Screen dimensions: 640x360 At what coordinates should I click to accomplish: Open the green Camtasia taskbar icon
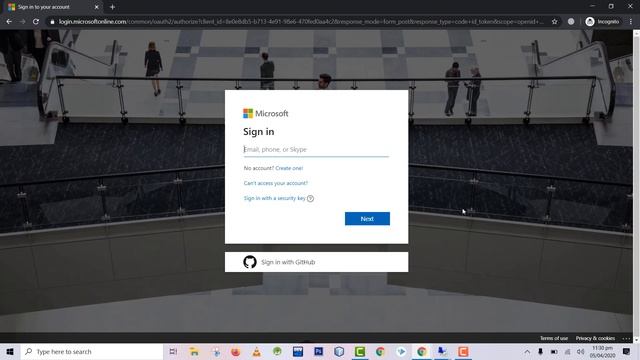tap(360, 351)
